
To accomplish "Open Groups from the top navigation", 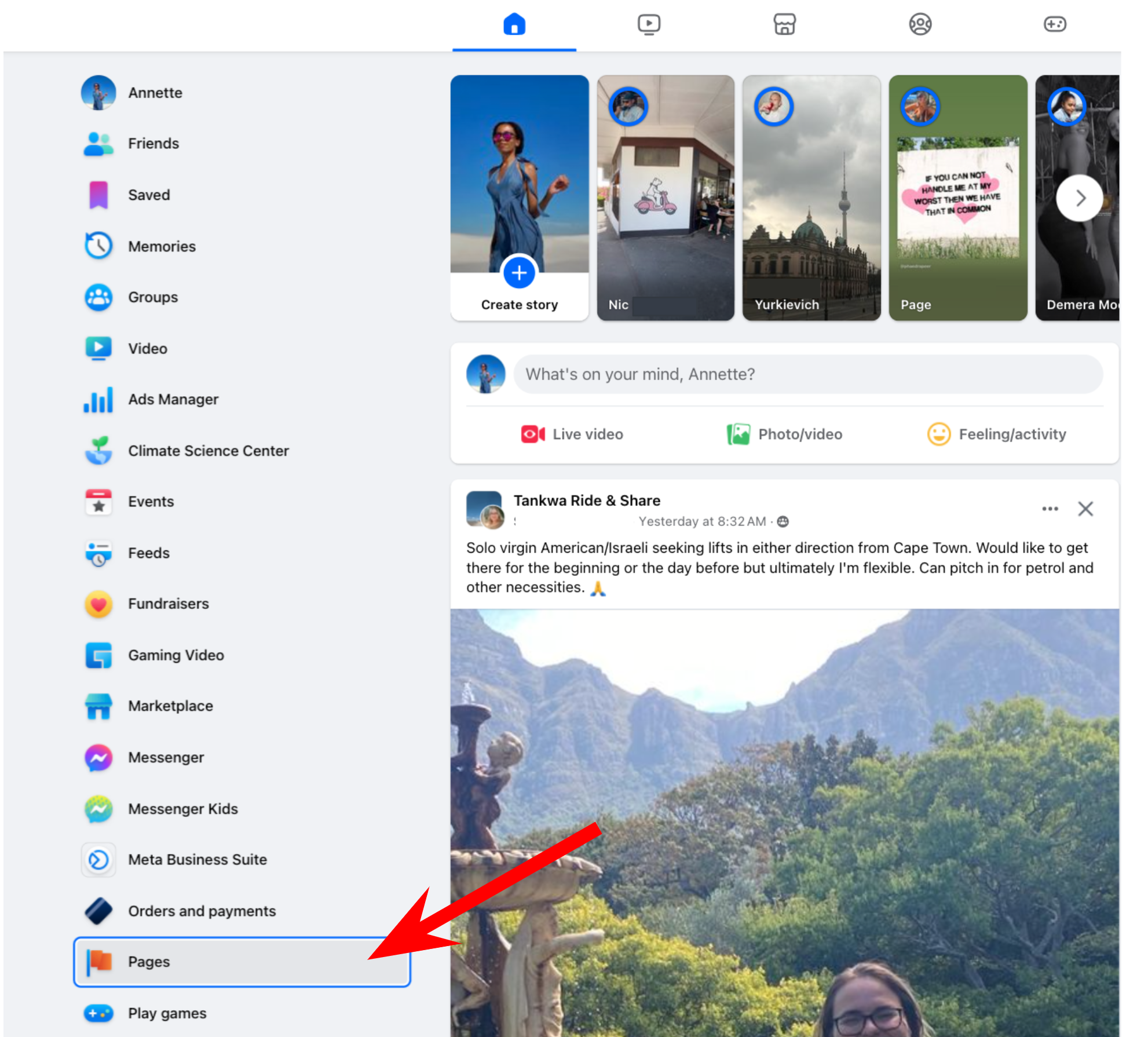I will 920,24.
